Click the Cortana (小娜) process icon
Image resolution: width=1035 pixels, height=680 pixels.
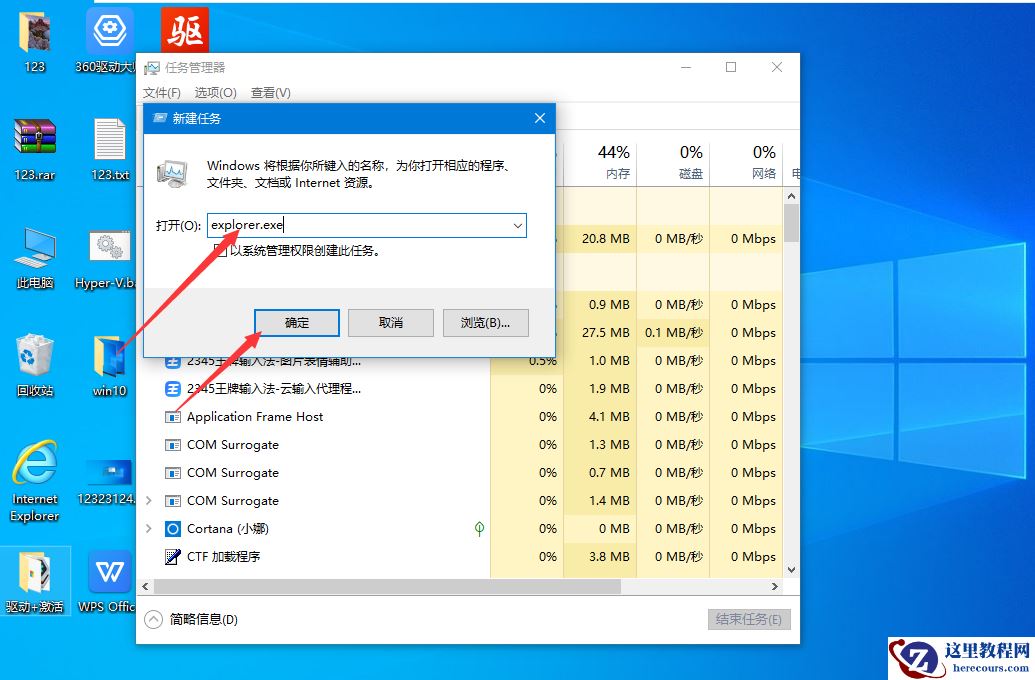(x=173, y=529)
